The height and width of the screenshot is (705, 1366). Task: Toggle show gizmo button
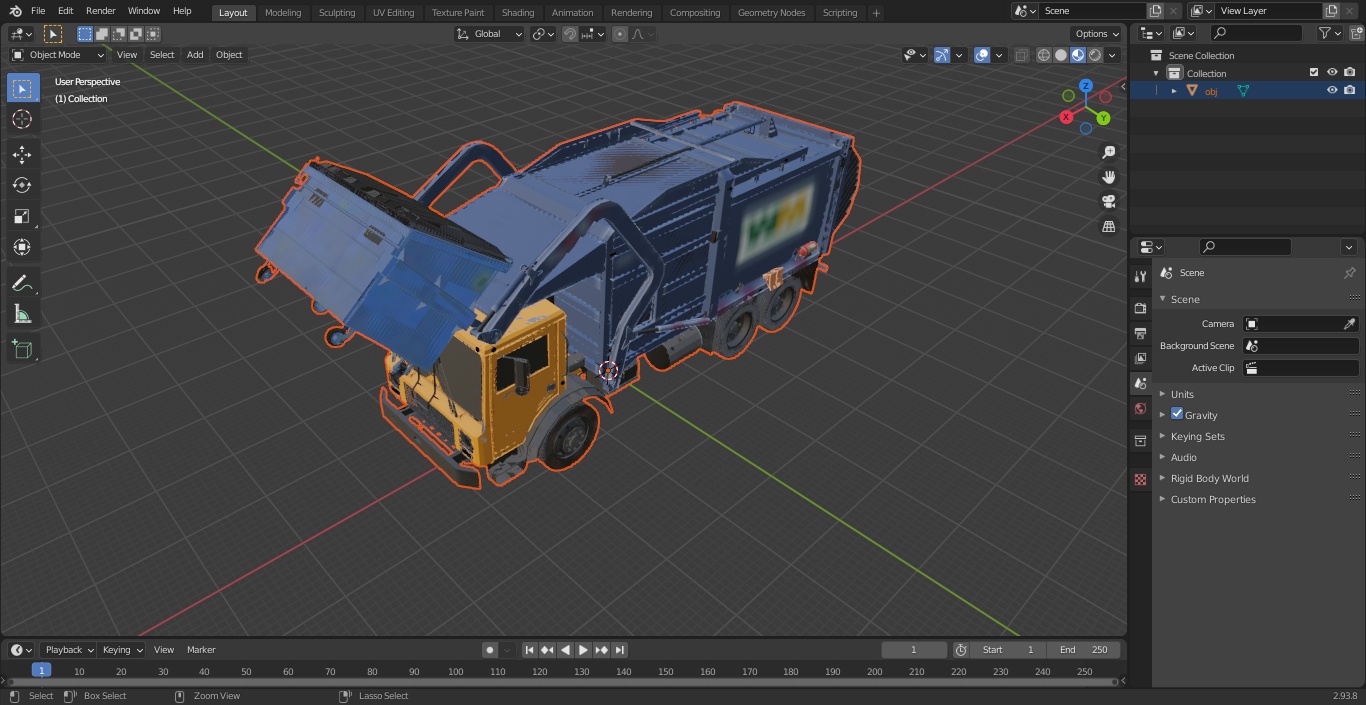point(941,55)
